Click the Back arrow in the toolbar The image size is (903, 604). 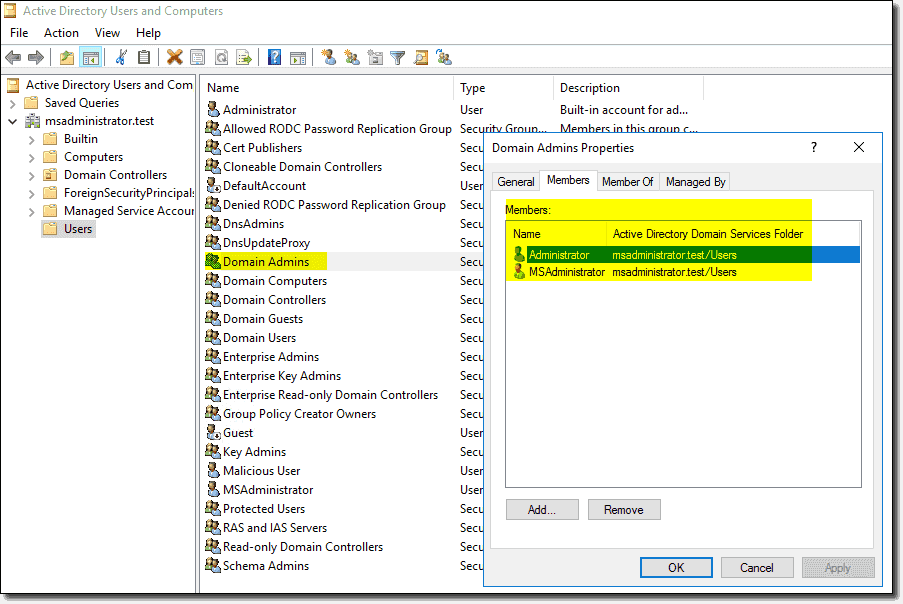[13, 58]
